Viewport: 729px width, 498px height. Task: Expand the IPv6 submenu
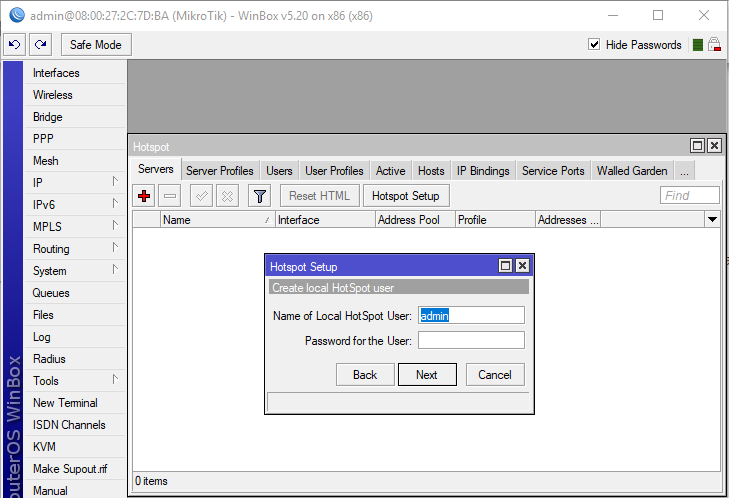(x=115, y=203)
